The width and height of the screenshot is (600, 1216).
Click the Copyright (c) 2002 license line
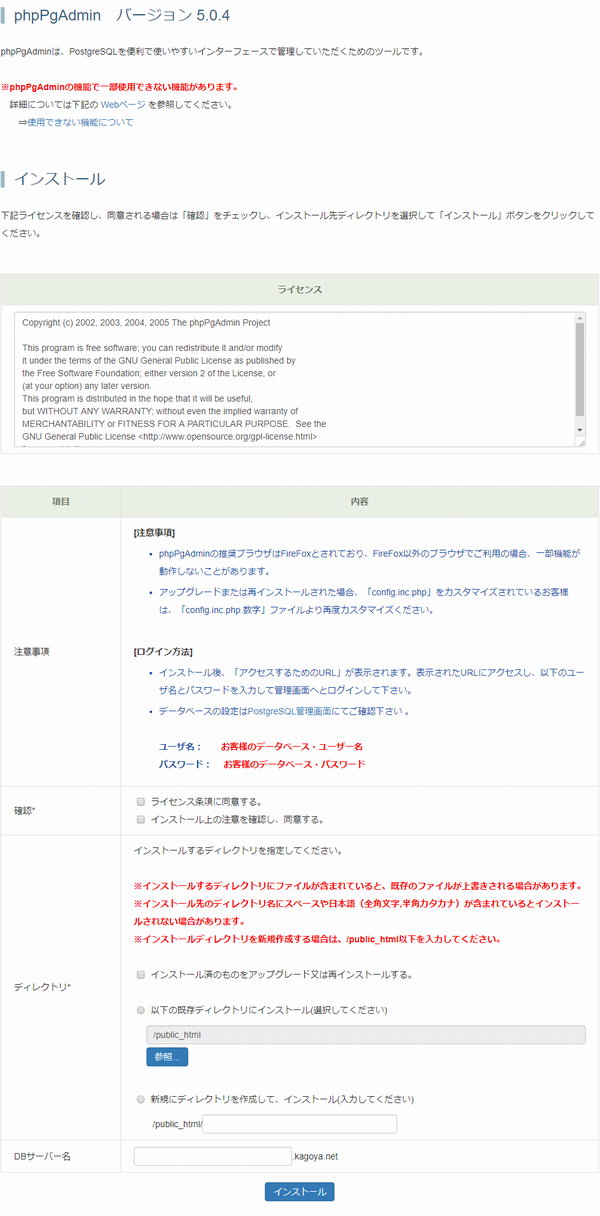point(146,323)
